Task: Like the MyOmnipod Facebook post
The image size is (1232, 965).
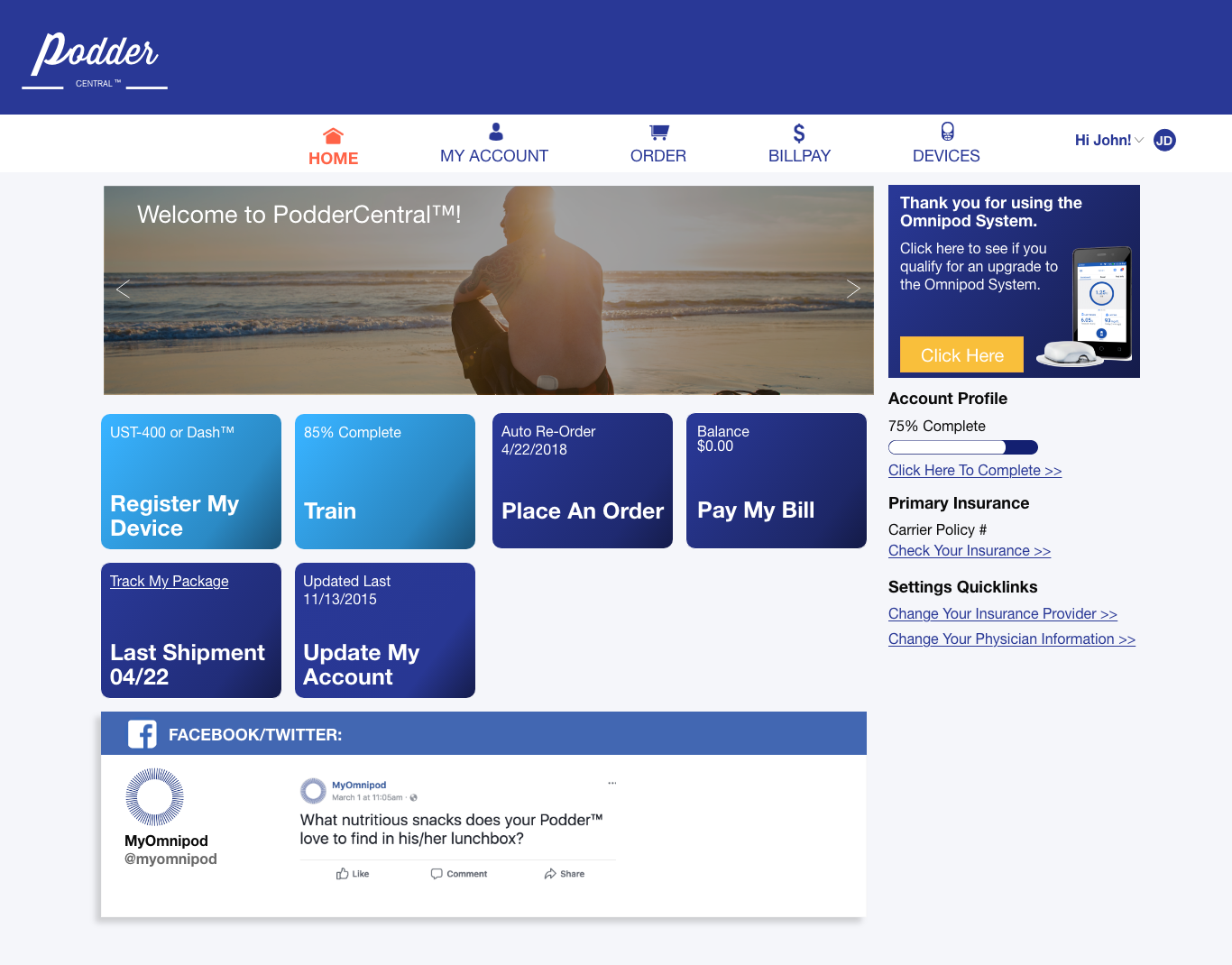Action: (353, 874)
